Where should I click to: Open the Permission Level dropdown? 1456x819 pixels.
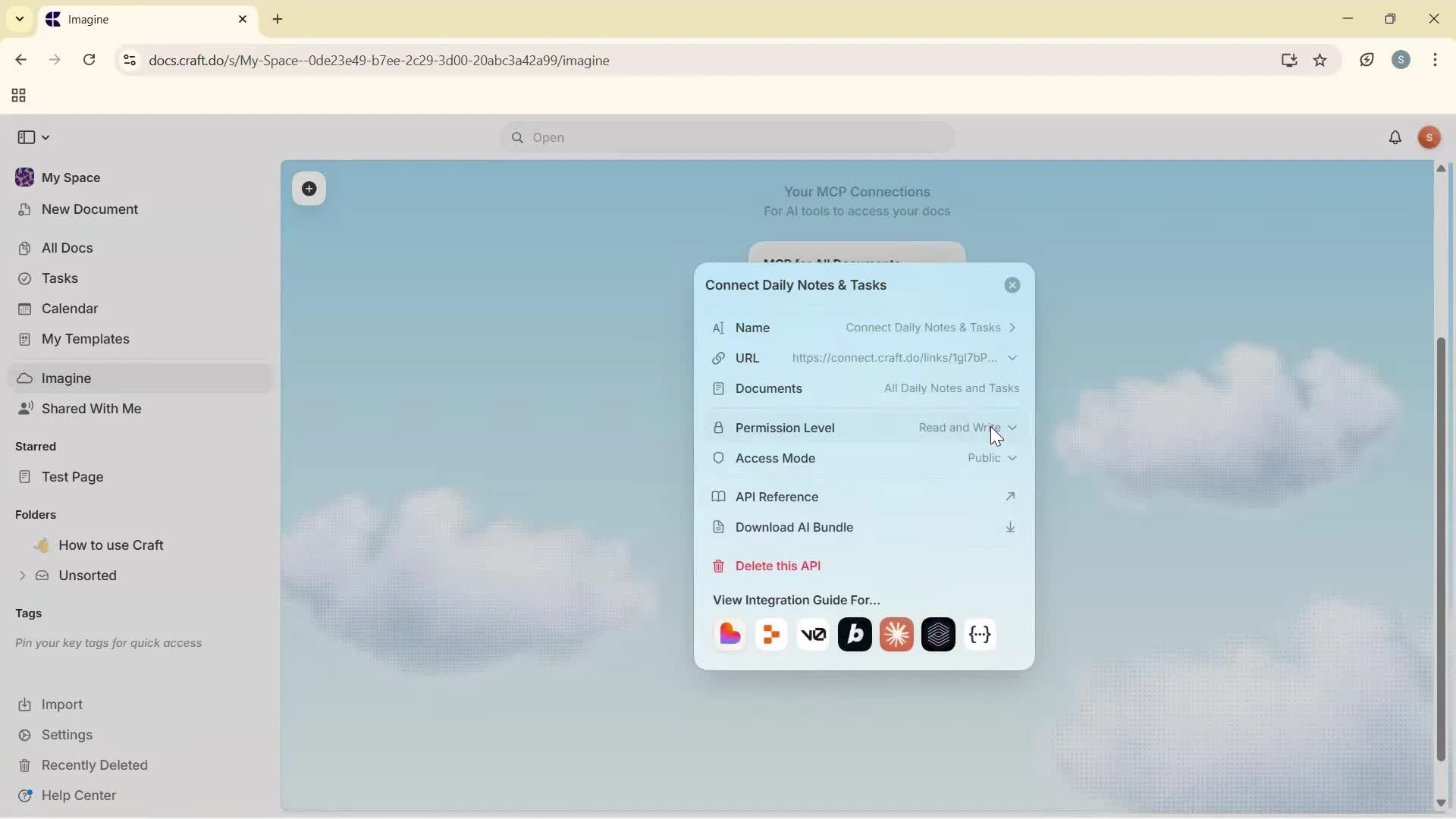click(x=1012, y=427)
